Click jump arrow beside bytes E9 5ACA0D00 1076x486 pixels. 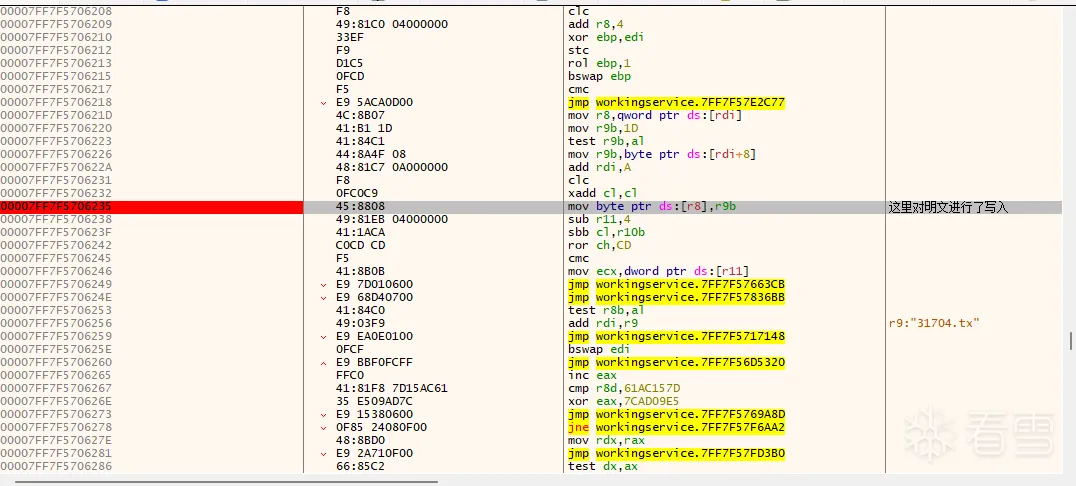(323, 103)
